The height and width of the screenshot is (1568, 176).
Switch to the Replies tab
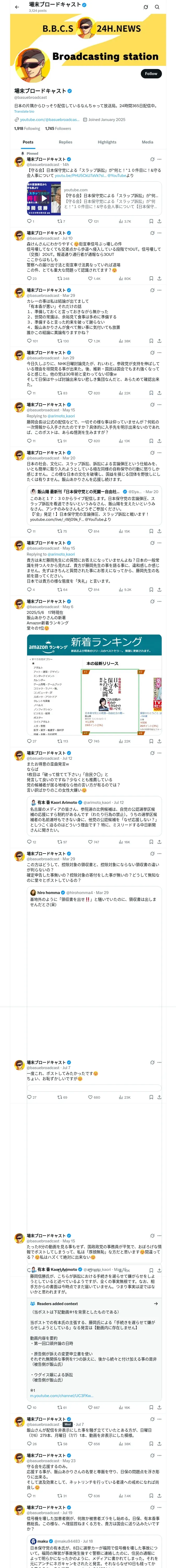tap(65, 142)
